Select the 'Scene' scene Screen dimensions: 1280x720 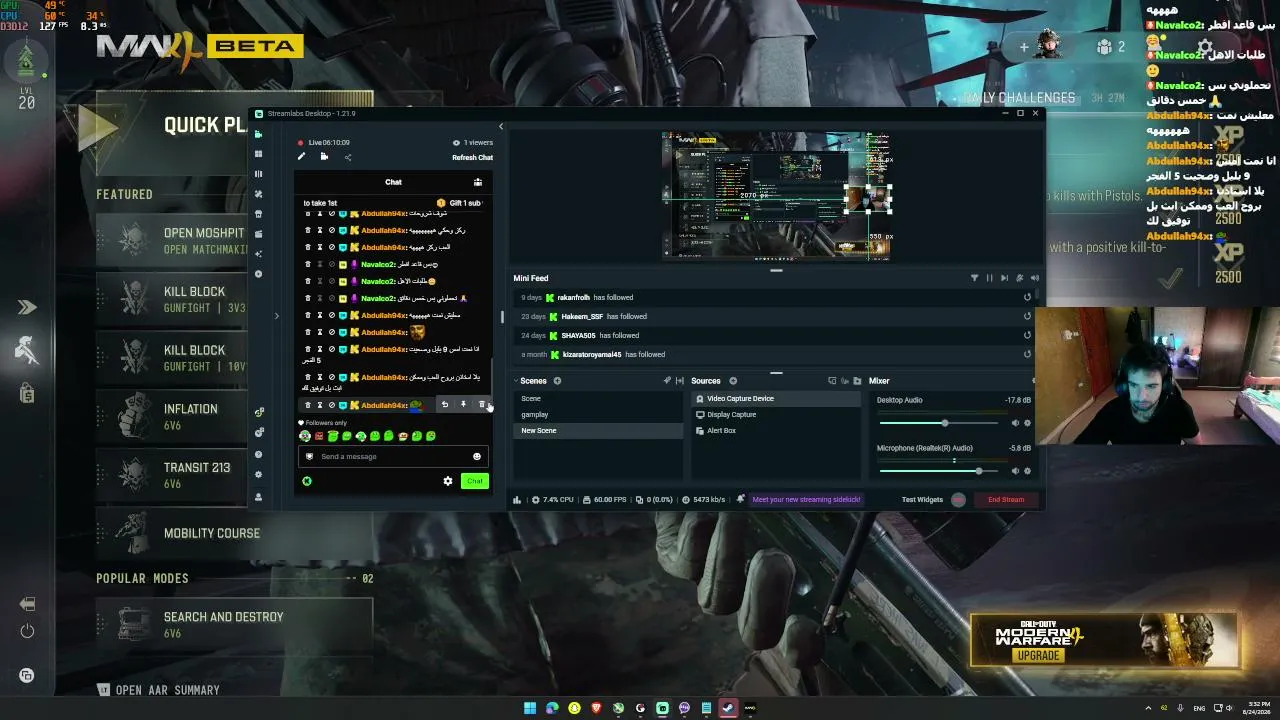coord(598,398)
